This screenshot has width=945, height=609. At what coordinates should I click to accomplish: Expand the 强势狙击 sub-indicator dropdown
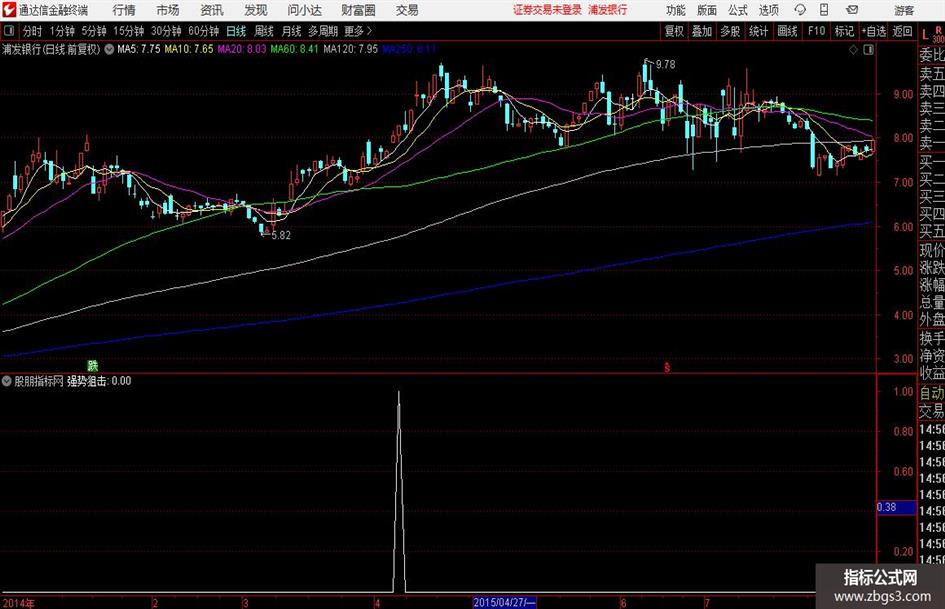point(7,381)
